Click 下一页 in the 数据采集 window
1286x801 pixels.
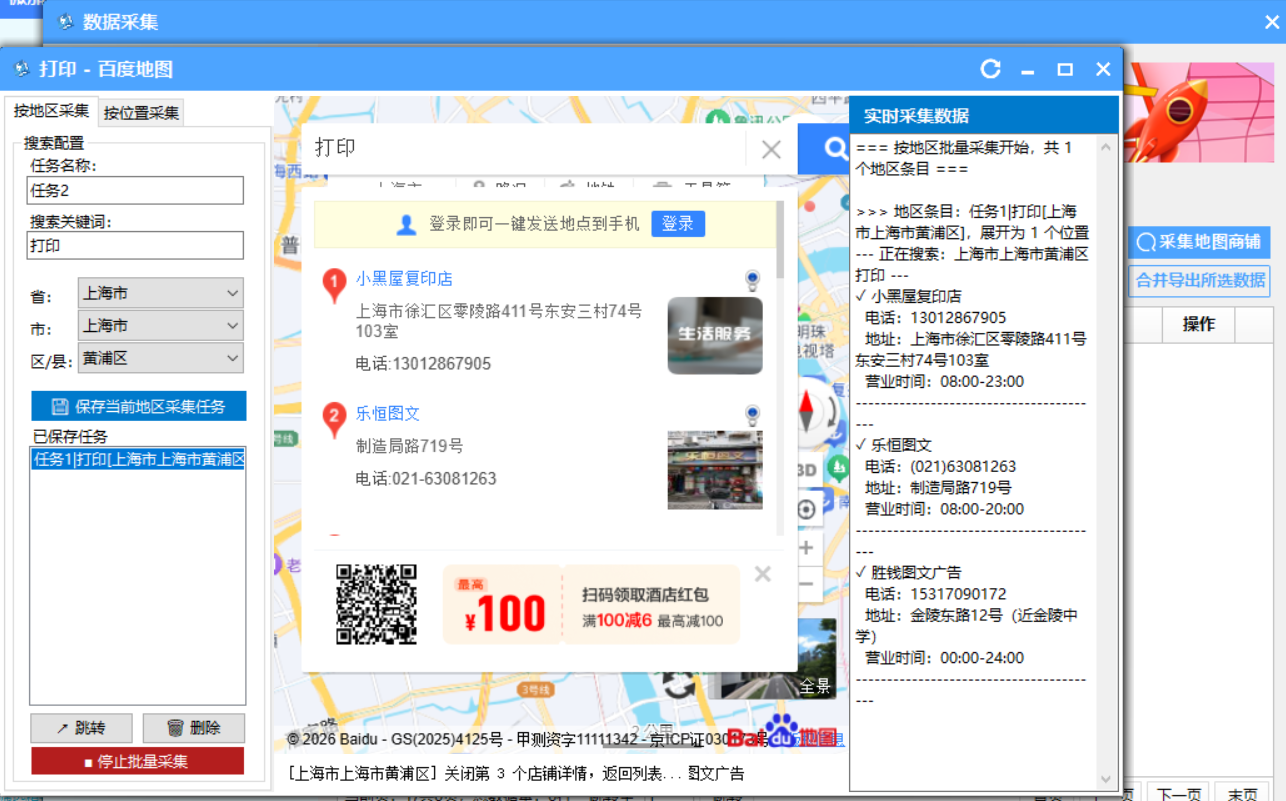tap(1179, 794)
